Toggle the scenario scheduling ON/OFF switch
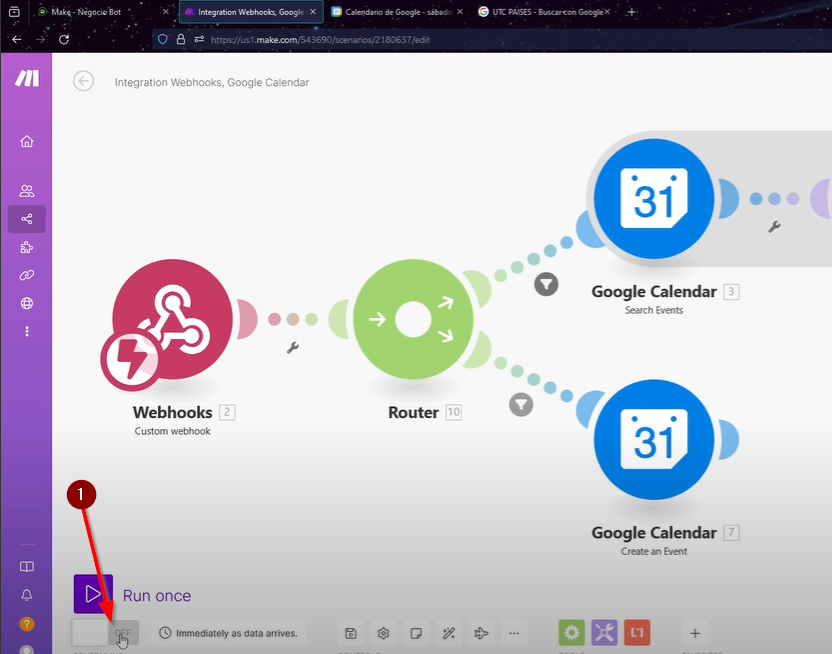The width and height of the screenshot is (832, 654). point(105,632)
